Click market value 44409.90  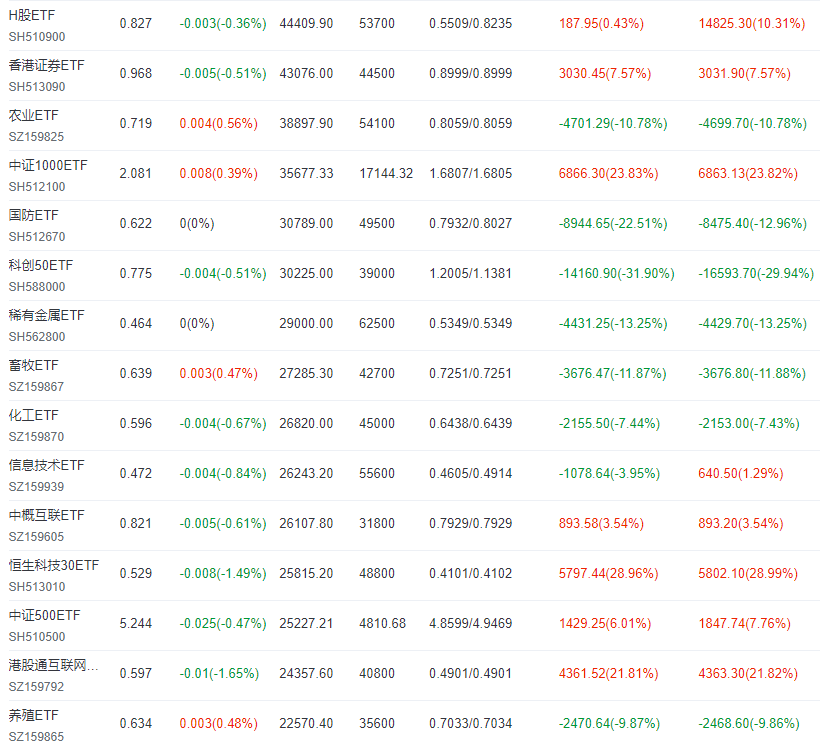[x=306, y=24]
